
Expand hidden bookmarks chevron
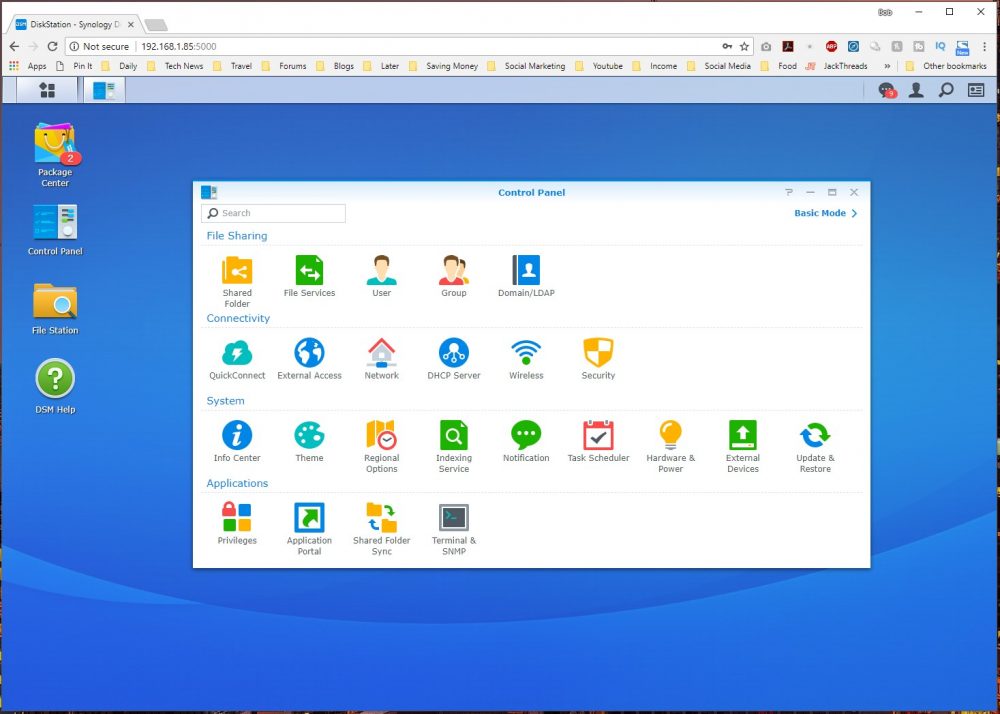886,66
